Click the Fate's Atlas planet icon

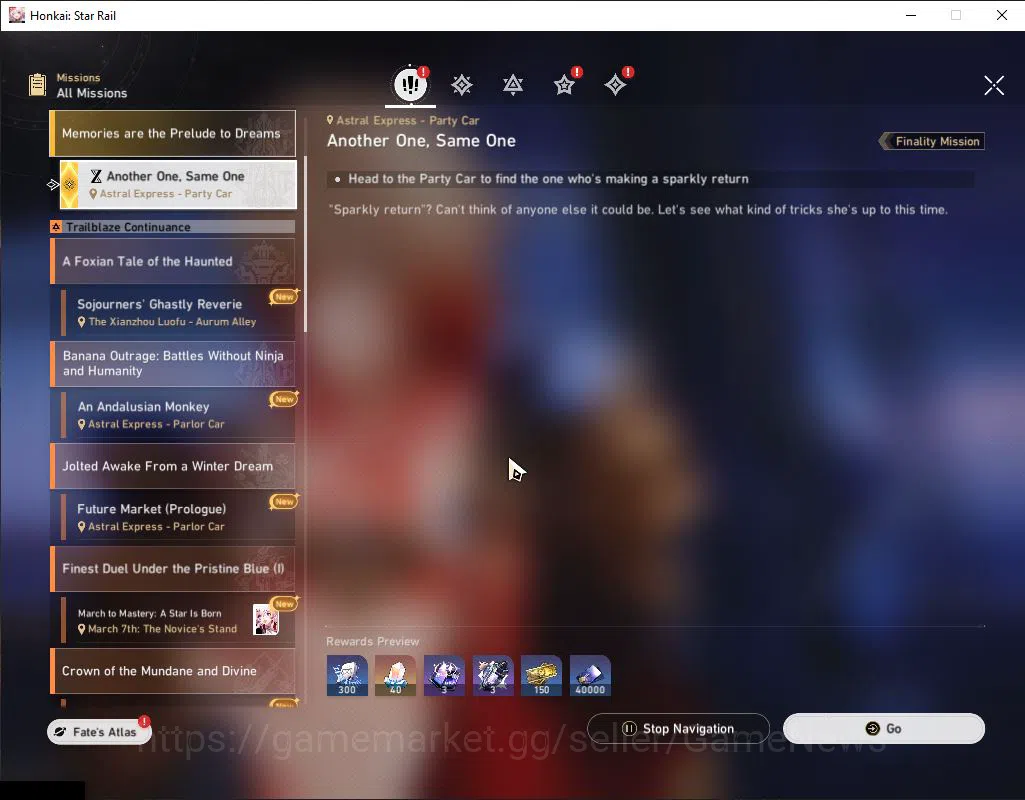pos(60,731)
